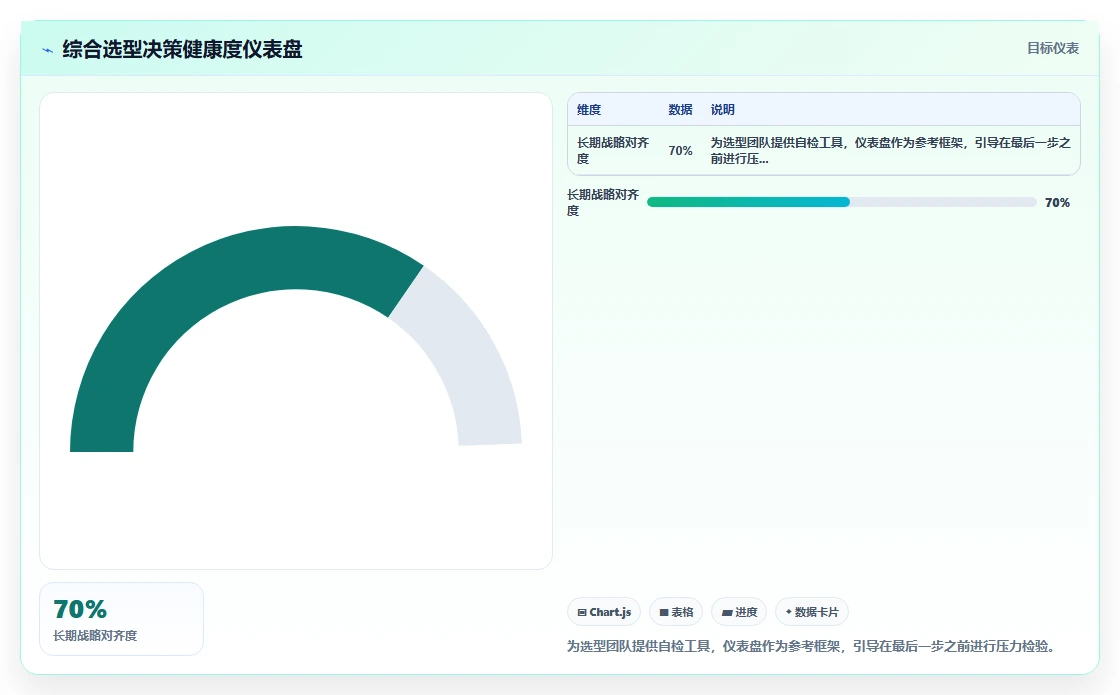Image resolution: width=1120 pixels, height=695 pixels.
Task: Click the table description text starting 为选型团队
Action: pyautogui.click(x=890, y=150)
